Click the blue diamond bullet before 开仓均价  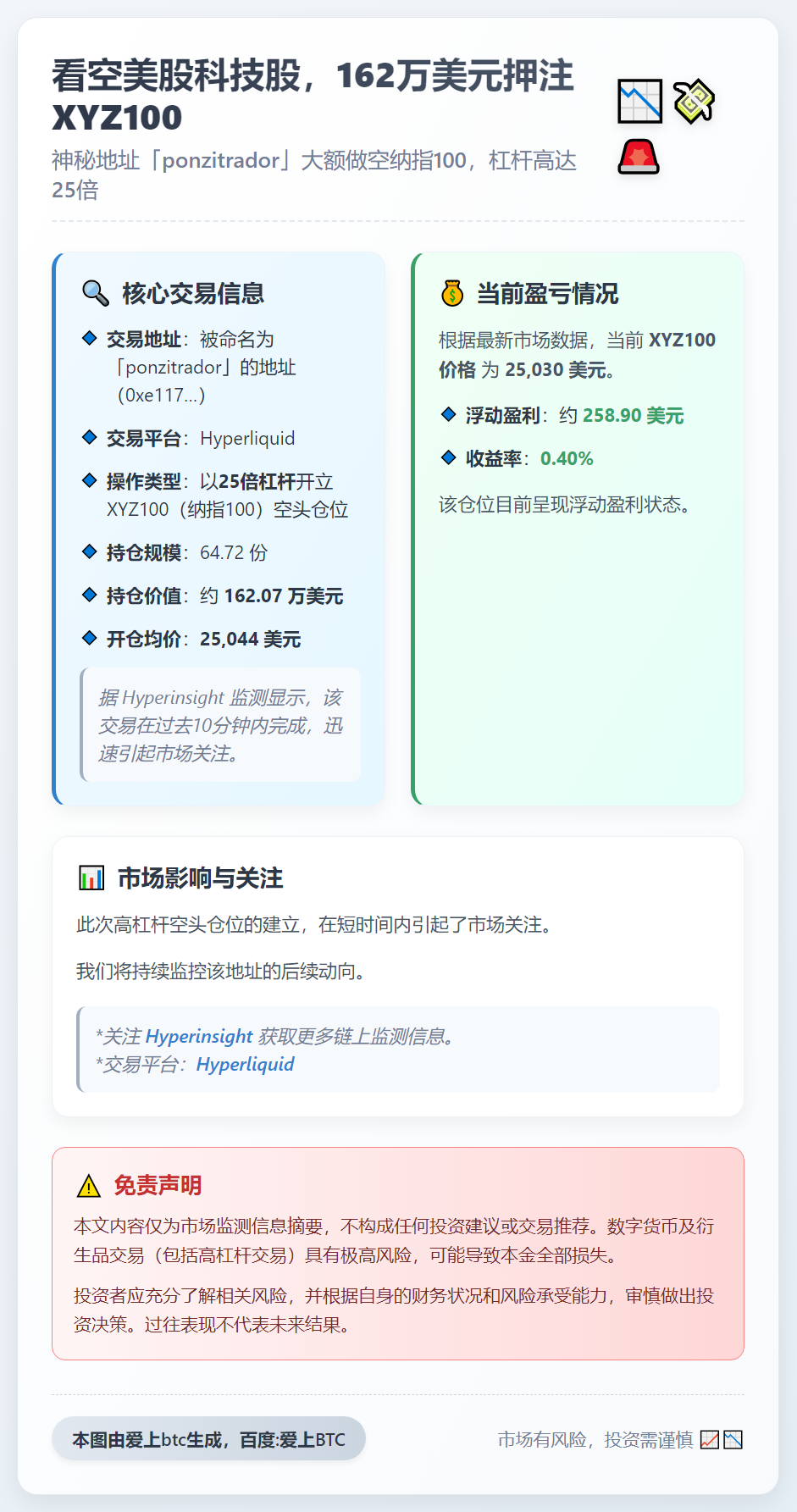(x=89, y=638)
